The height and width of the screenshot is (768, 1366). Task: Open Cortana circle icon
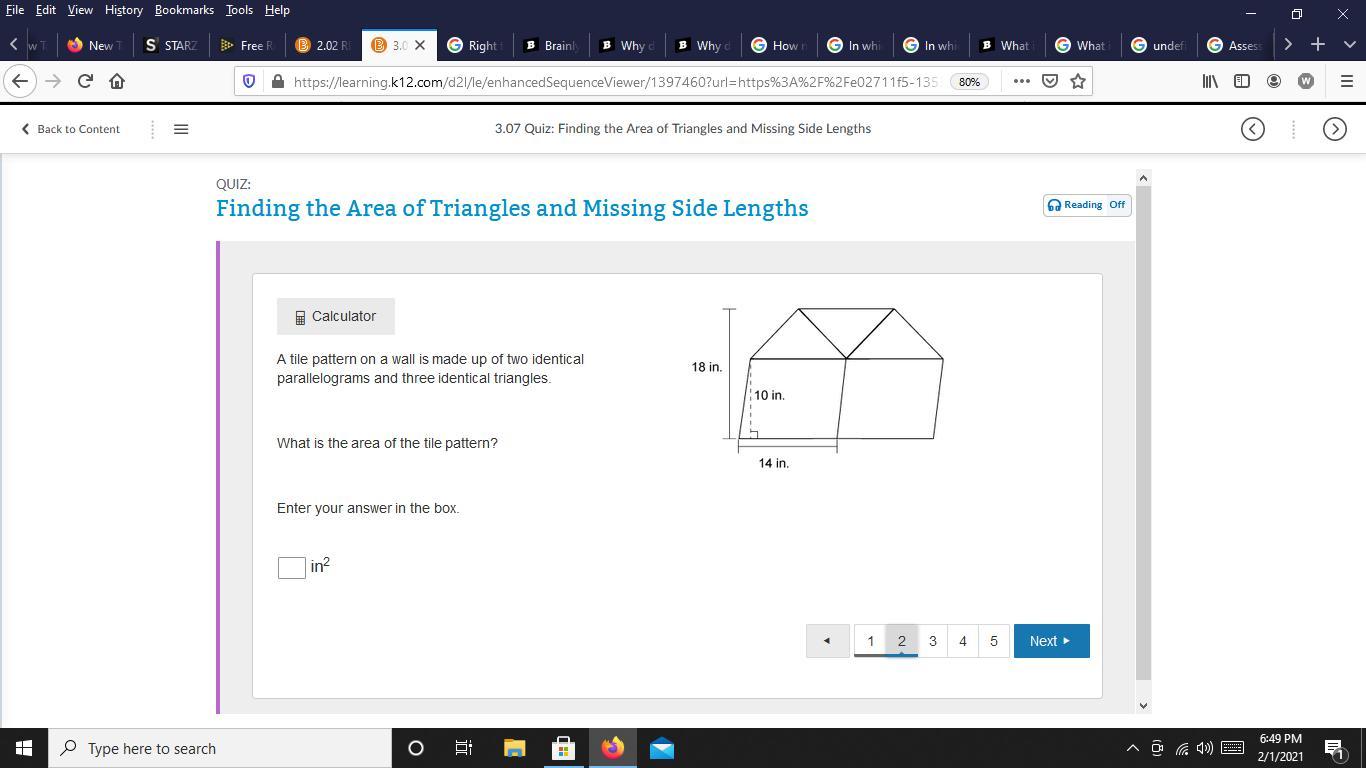pyautogui.click(x=416, y=748)
